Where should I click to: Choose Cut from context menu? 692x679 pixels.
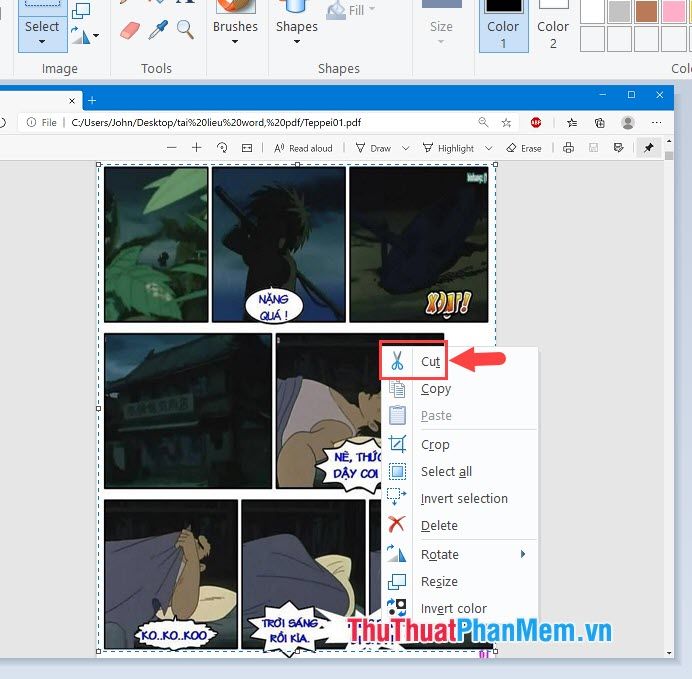(459, 362)
